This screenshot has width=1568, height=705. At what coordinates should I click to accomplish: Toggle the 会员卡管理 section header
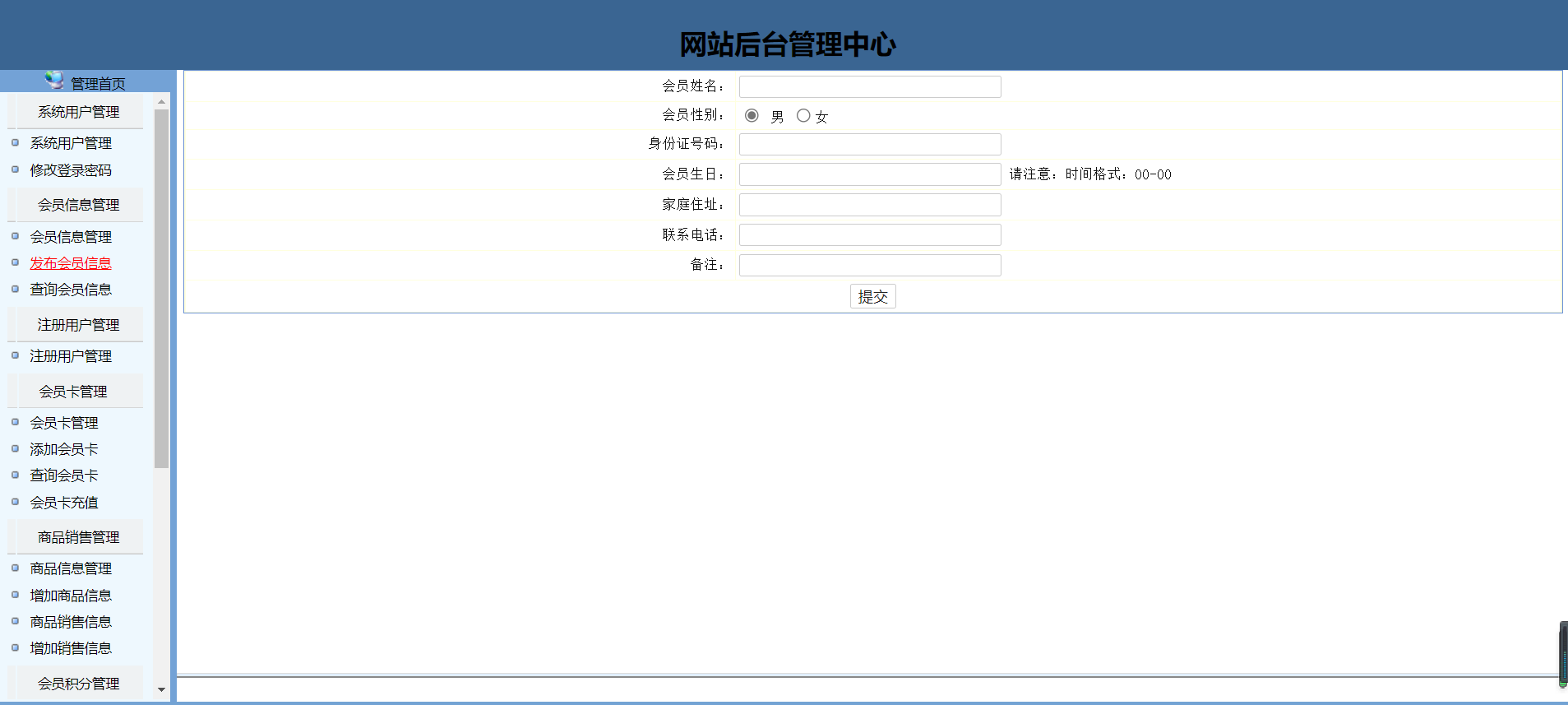click(73, 392)
